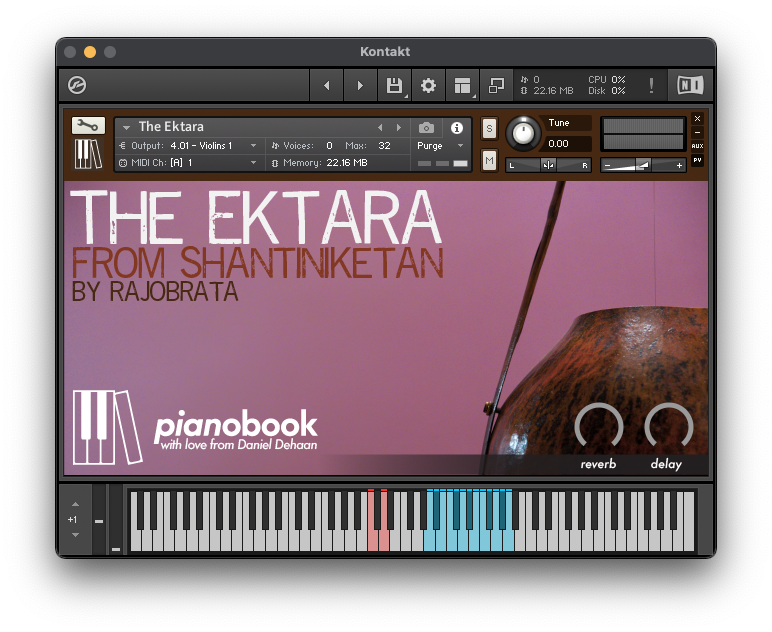Open the Purge dropdown menu
This screenshot has height=632, width=772.
tap(440, 146)
